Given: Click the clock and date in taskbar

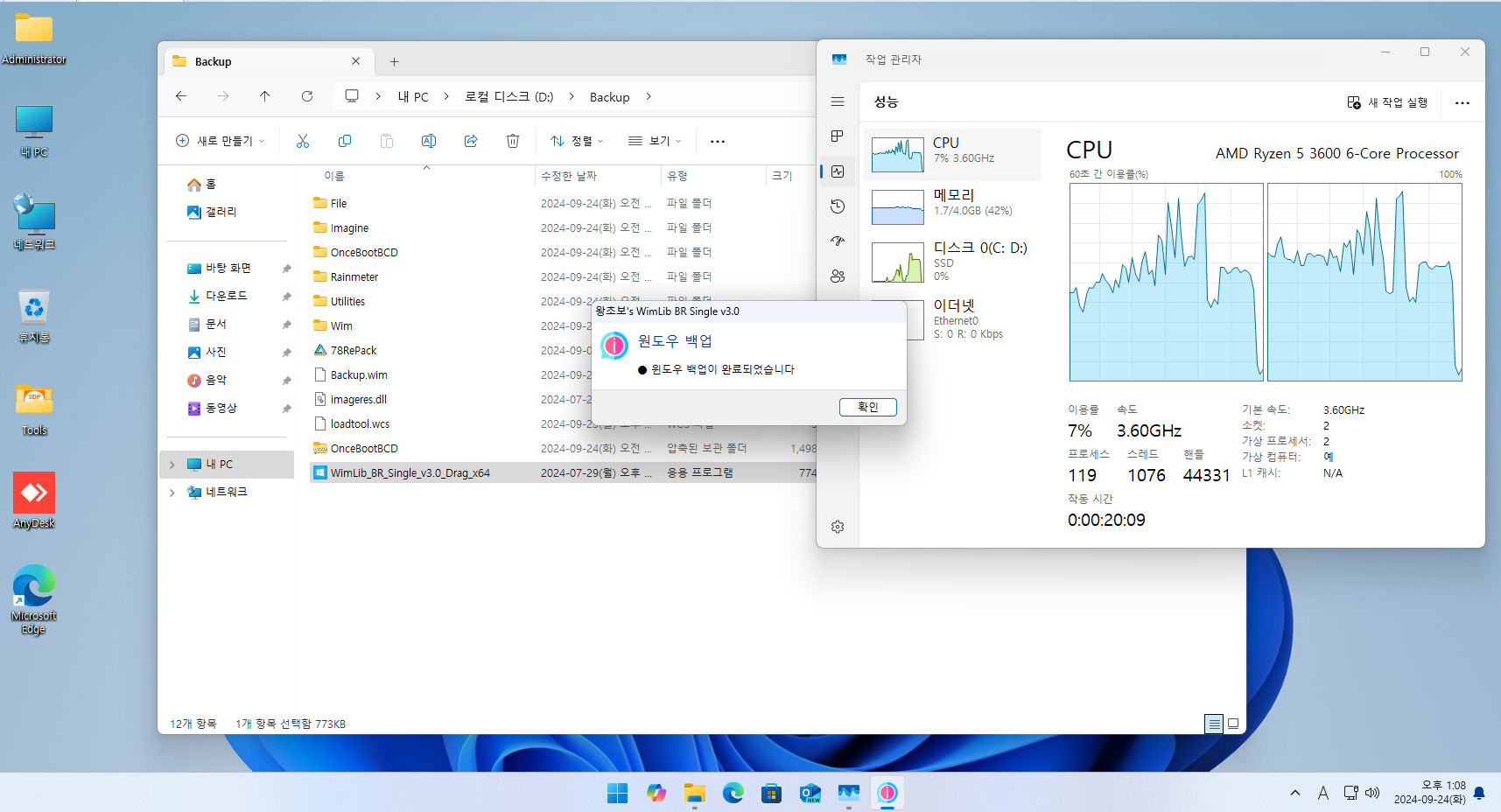Looking at the screenshot, I should (x=1429, y=793).
